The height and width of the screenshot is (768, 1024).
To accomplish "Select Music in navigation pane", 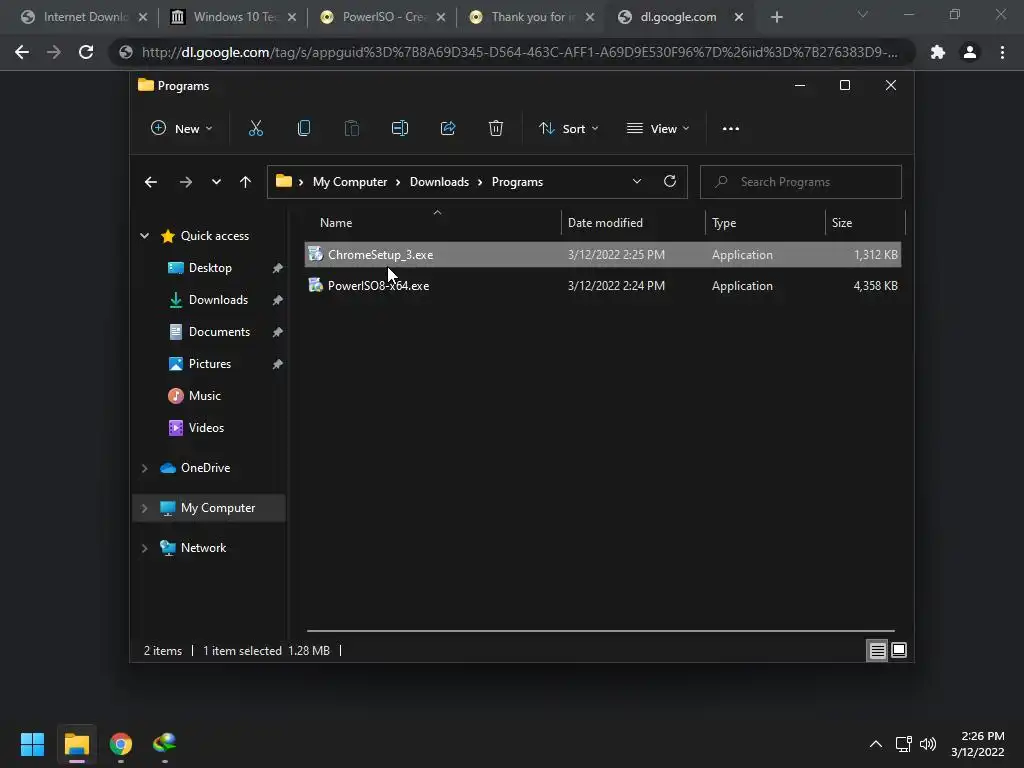I will pyautogui.click(x=204, y=396).
